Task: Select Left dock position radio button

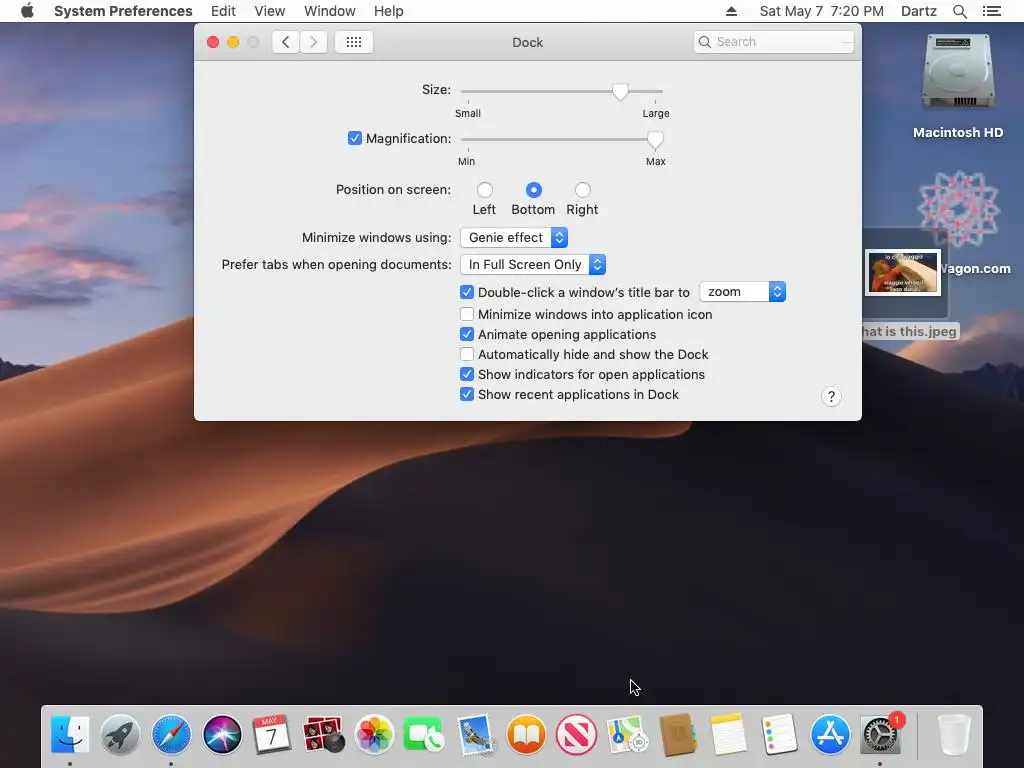Action: [485, 190]
